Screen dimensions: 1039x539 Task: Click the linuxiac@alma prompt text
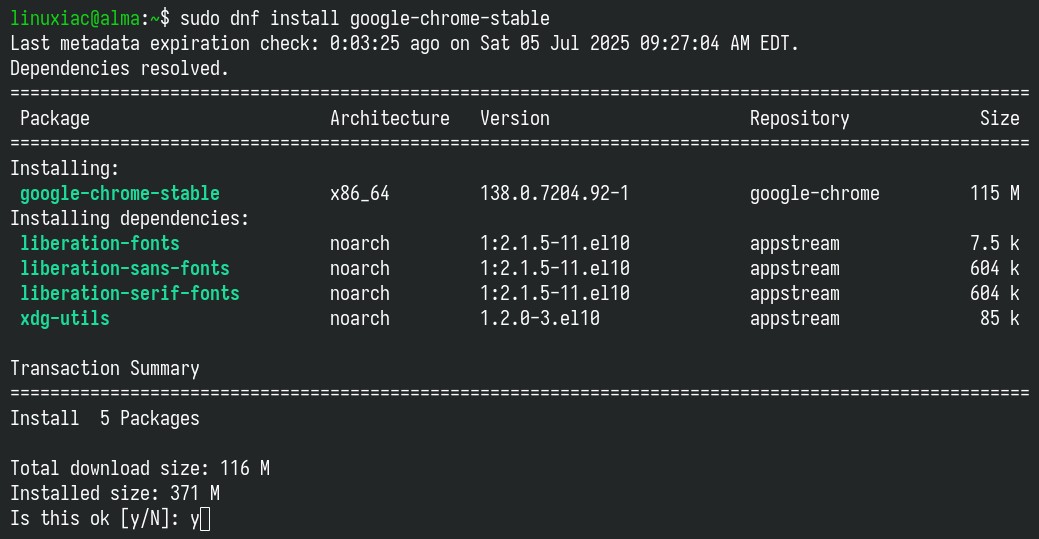75,18
